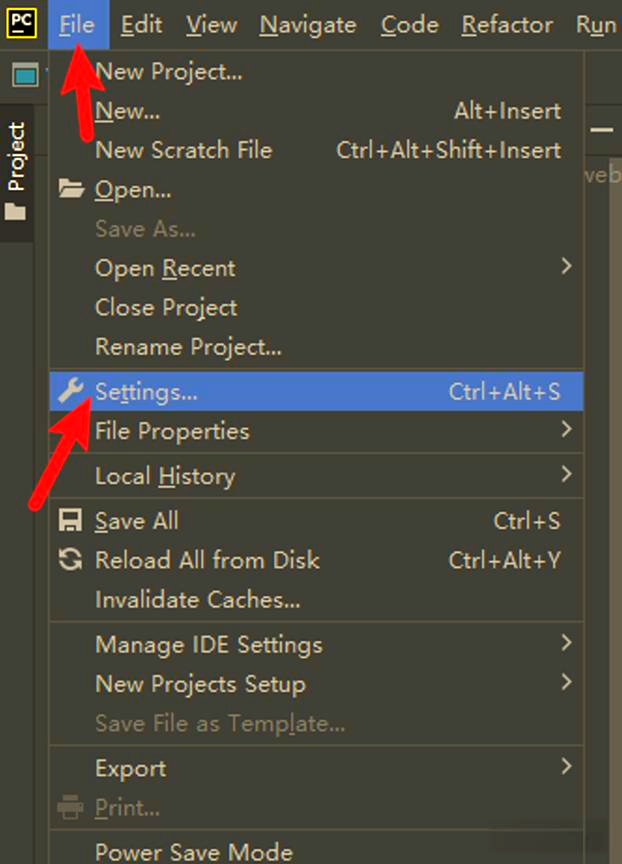Open the Edit menu

141,25
